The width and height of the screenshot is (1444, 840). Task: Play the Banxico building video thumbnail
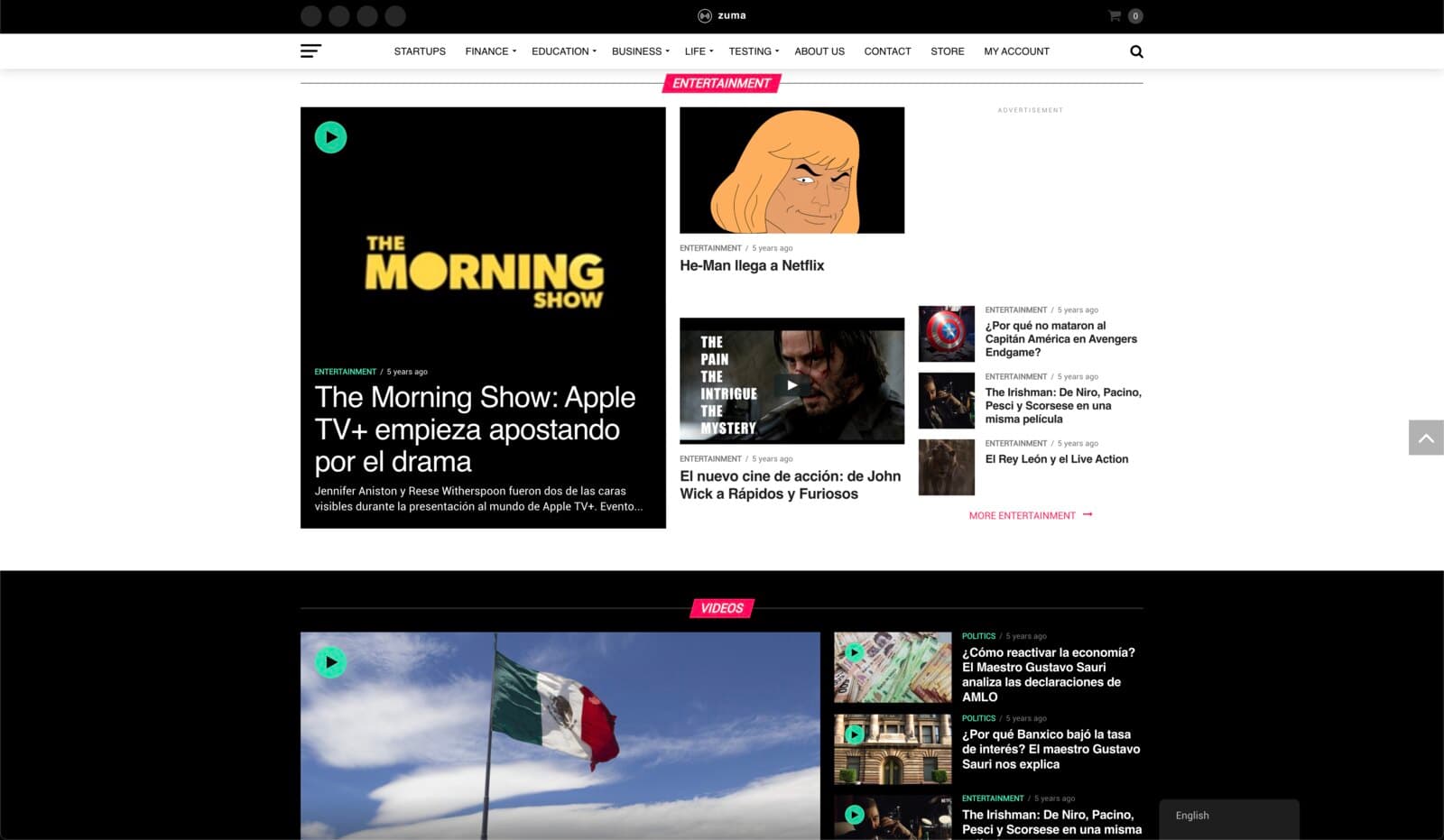pyautogui.click(x=854, y=734)
